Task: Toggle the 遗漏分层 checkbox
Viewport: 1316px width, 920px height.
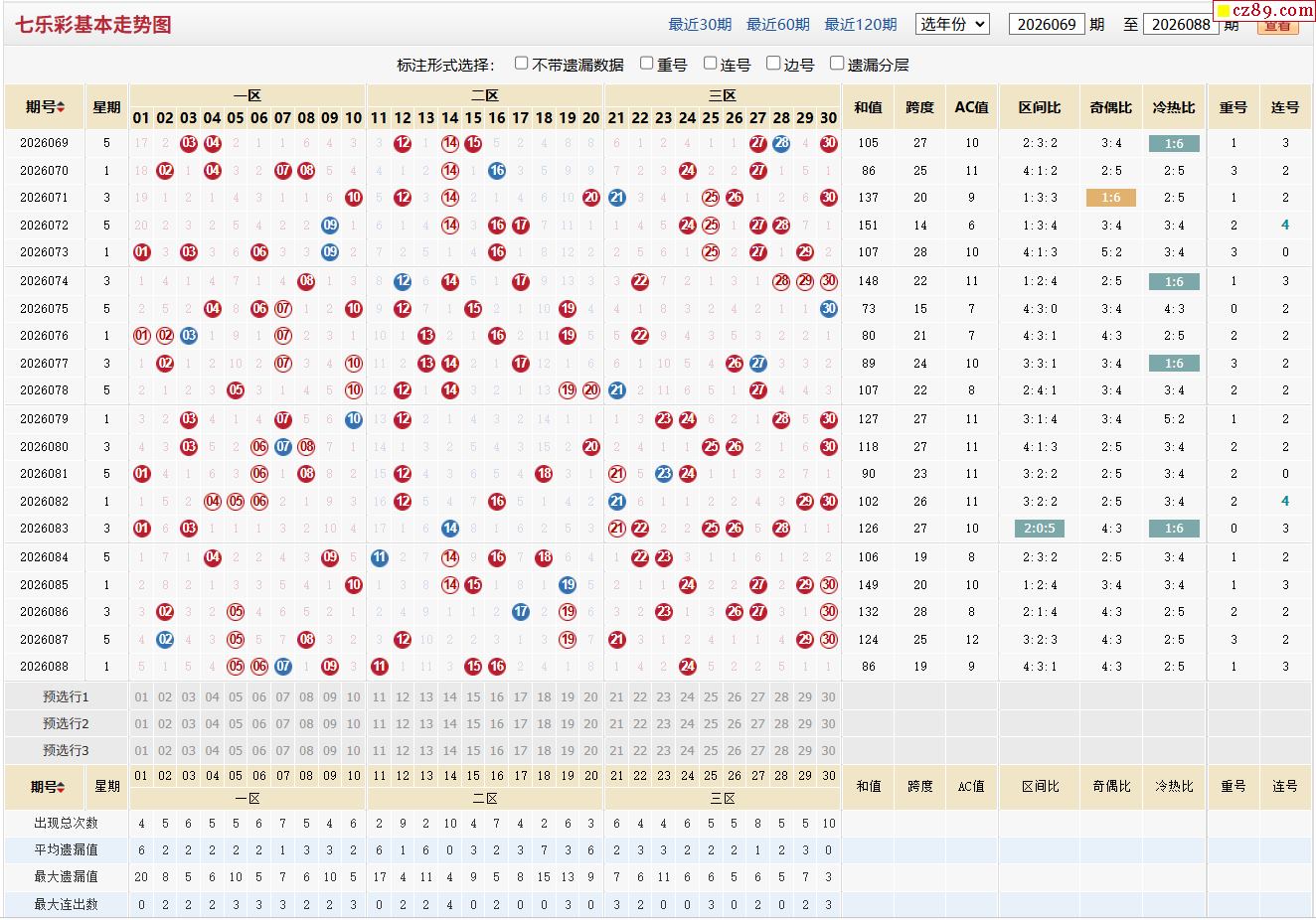Action: [837, 64]
